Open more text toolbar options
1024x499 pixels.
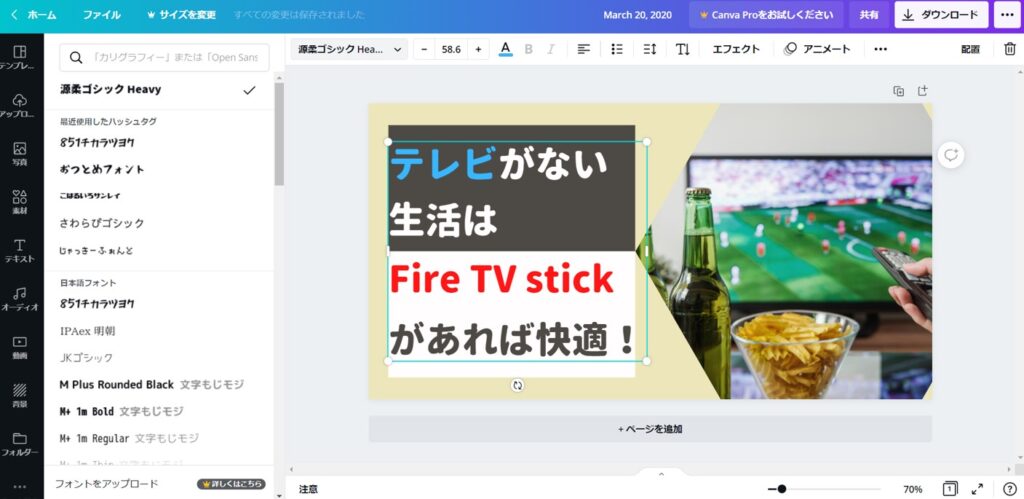coord(880,49)
